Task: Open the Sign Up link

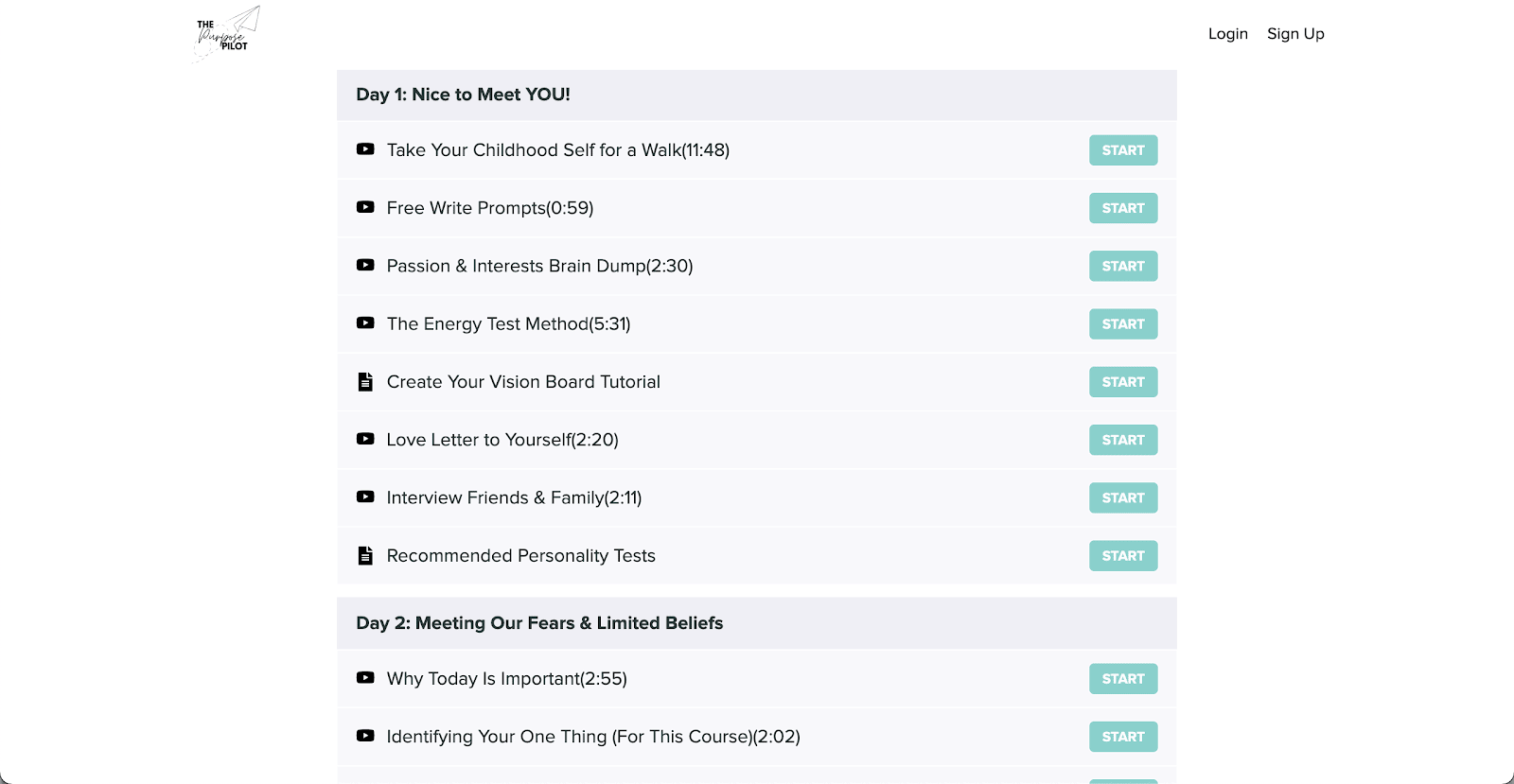Action: 1295,34
